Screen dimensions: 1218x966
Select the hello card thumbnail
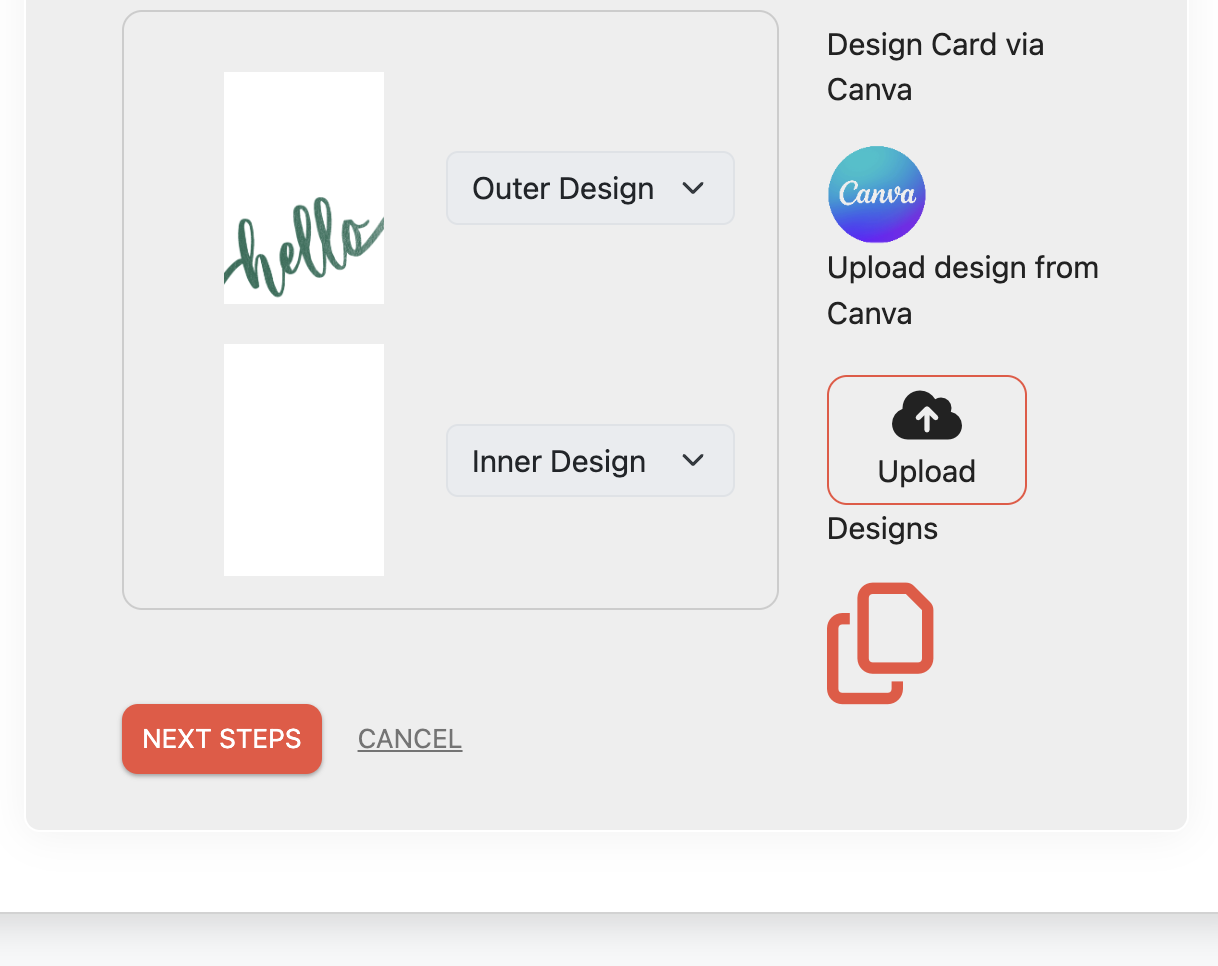[x=304, y=188]
